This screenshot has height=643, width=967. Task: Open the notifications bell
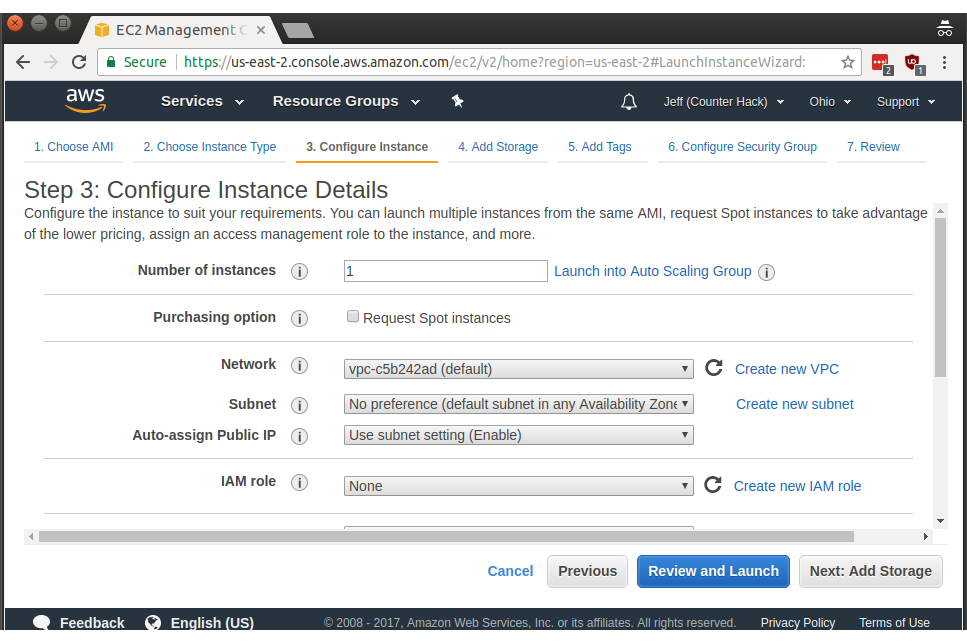tap(628, 102)
